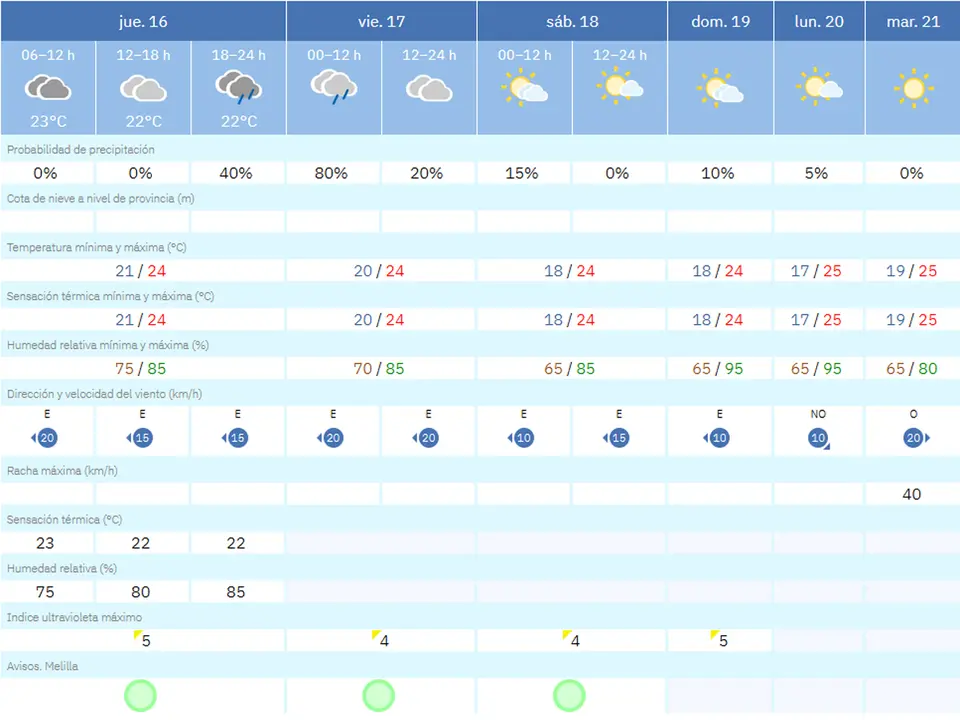Click the 21 / 24 temperature range in the Temperatura mínima y máxima row
Viewport: 960px width, 720px height.
(x=140, y=271)
